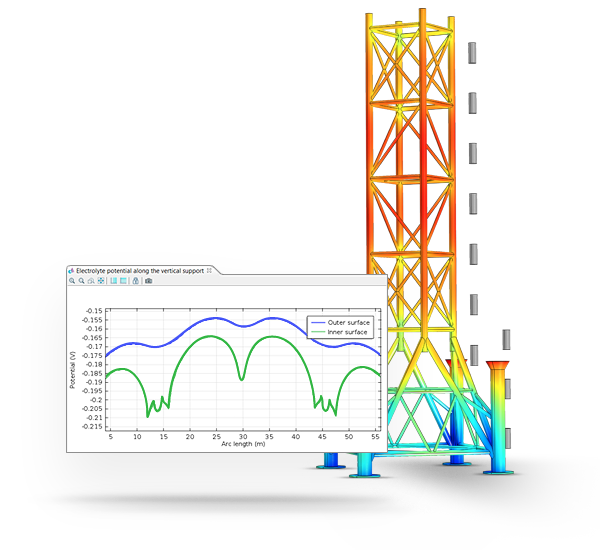Toggle x-axis log scale icon
This screenshot has width=600, height=550.
coord(114,281)
